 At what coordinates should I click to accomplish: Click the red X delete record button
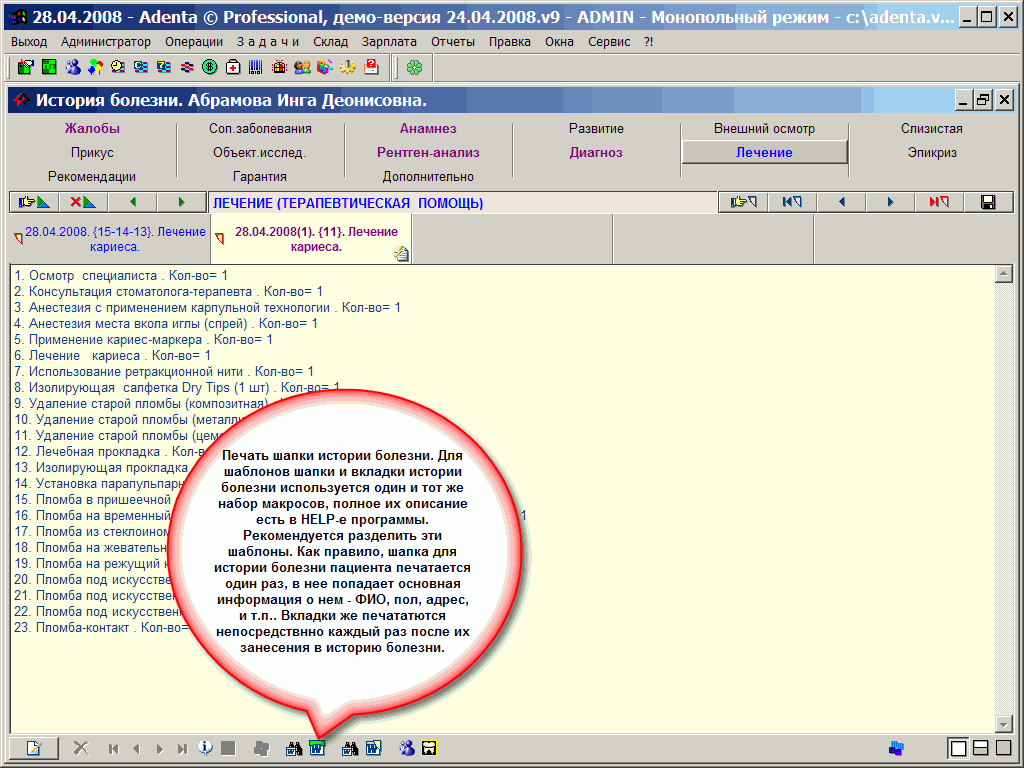coord(81,202)
